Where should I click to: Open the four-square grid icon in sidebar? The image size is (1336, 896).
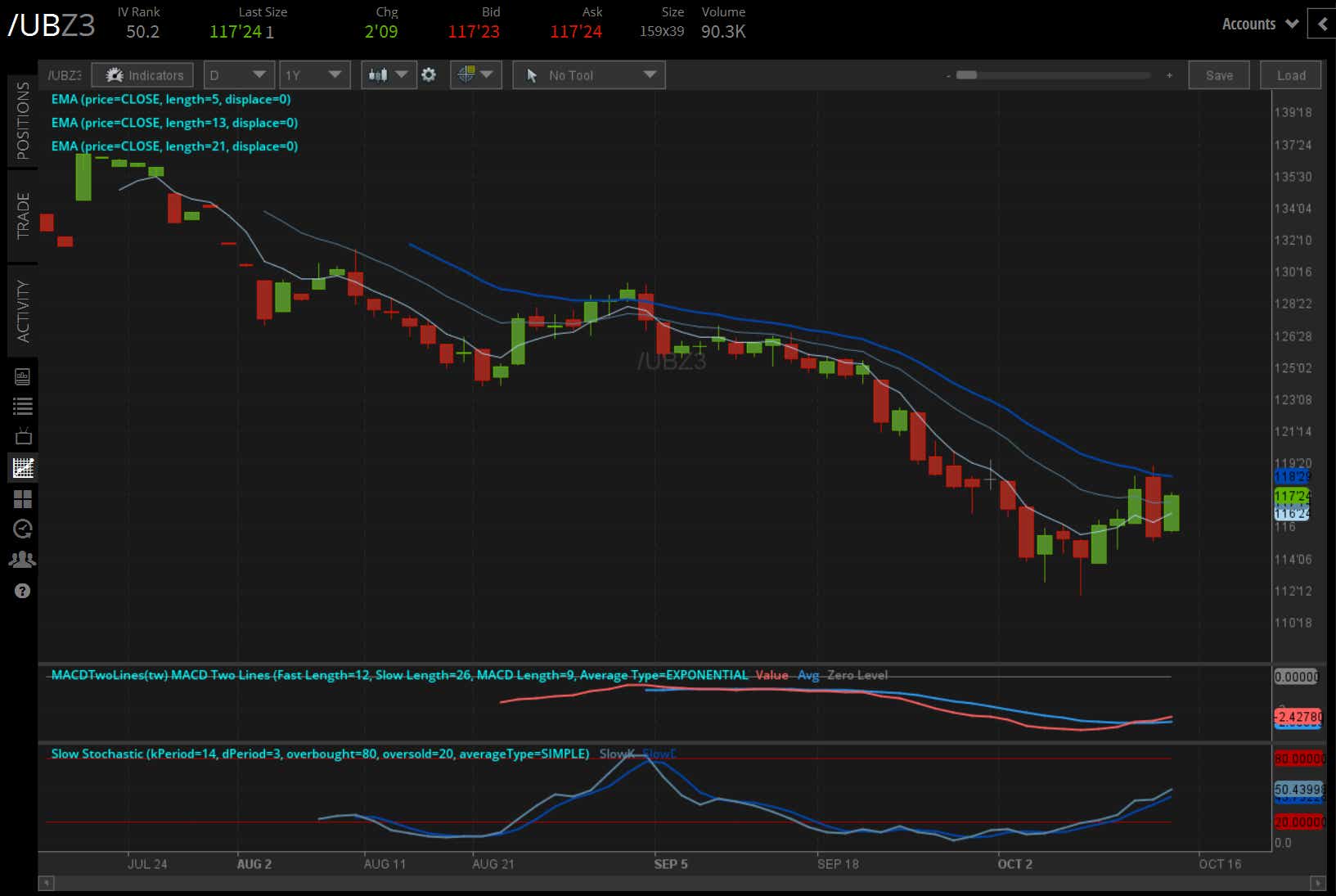point(23,499)
